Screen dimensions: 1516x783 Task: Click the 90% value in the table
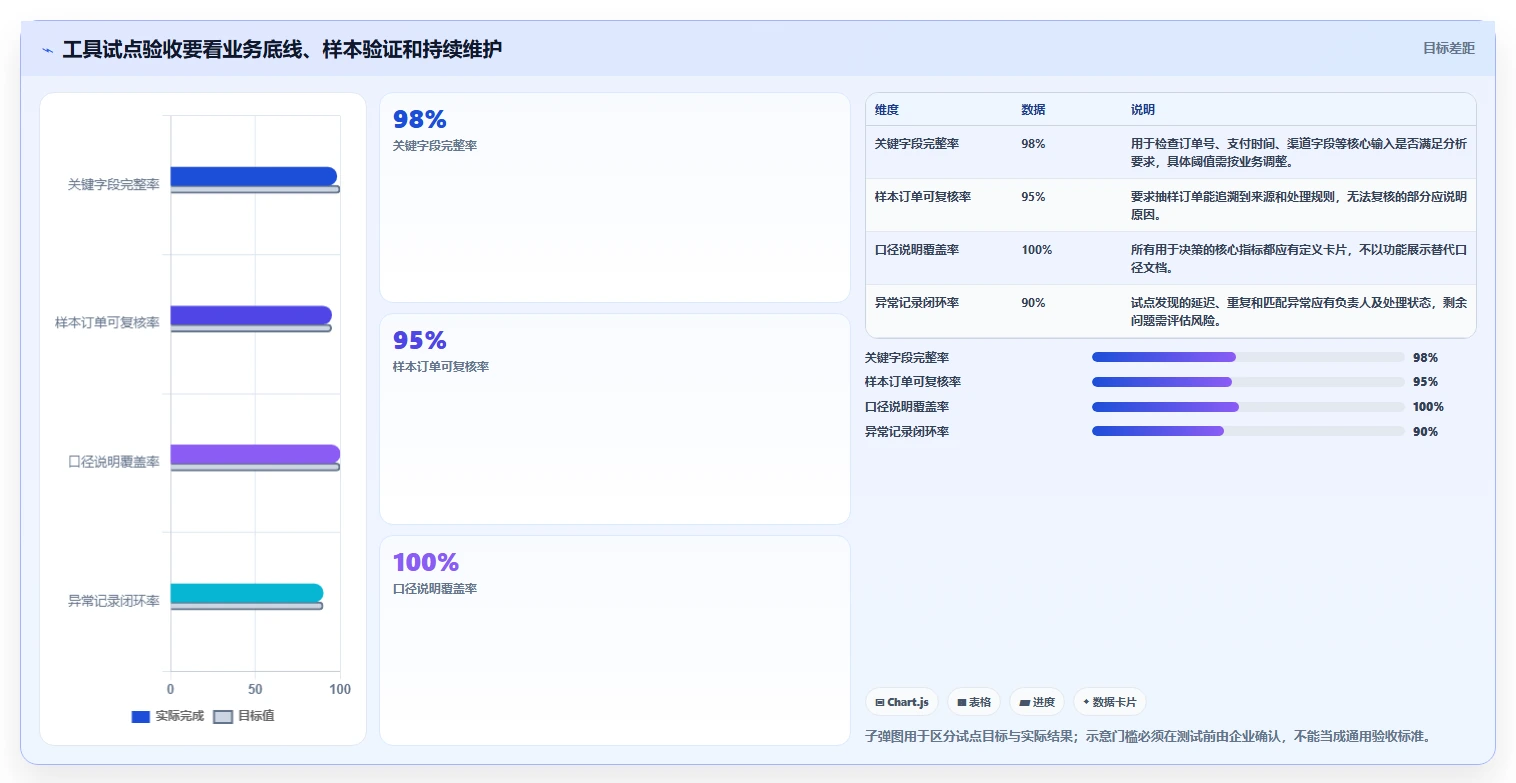(x=1033, y=303)
